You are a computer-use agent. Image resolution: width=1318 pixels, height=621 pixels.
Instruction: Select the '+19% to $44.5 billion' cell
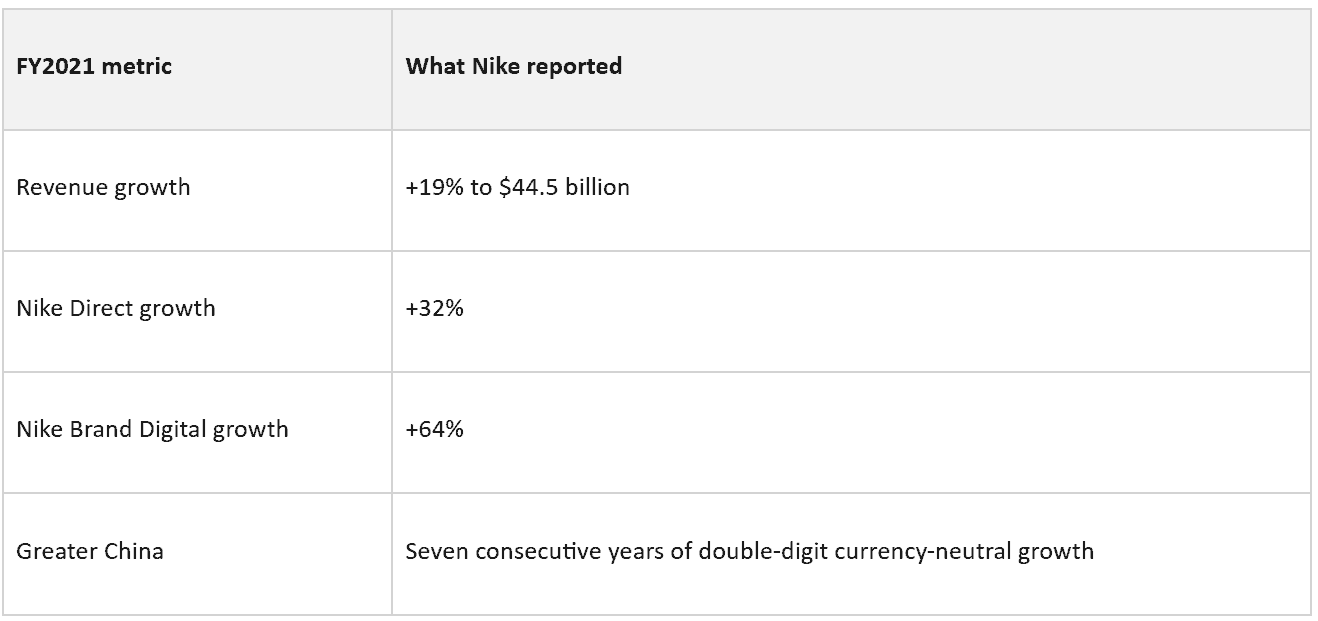[x=851, y=190]
